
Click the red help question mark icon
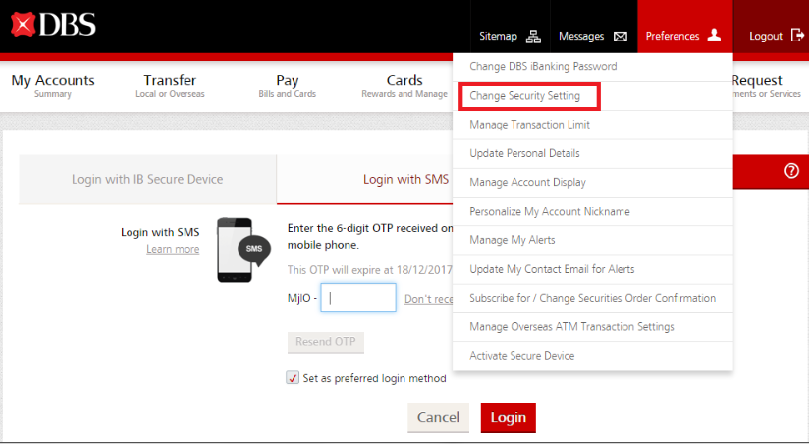tap(791, 171)
